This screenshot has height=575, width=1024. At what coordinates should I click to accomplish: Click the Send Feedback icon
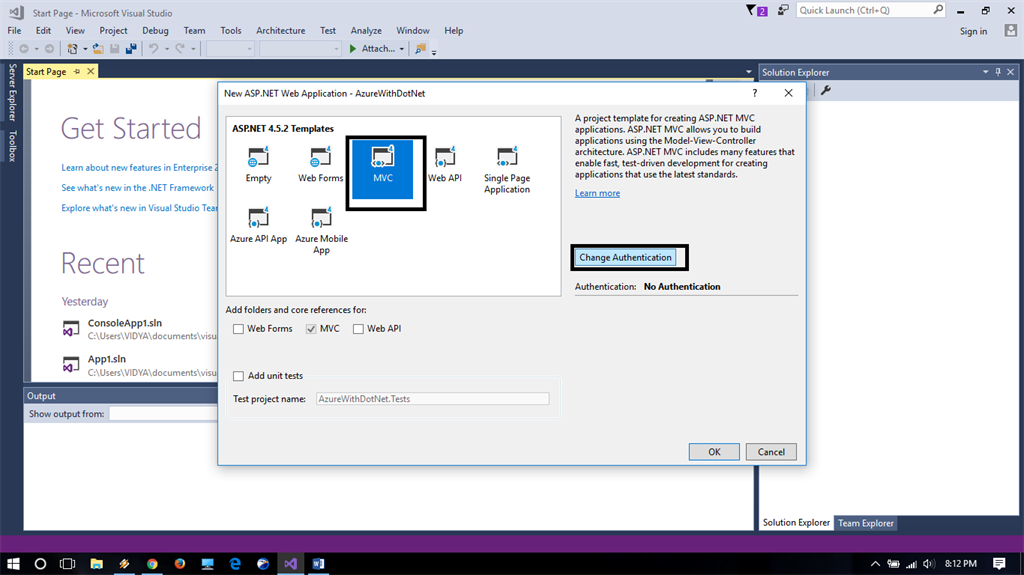click(x=783, y=10)
